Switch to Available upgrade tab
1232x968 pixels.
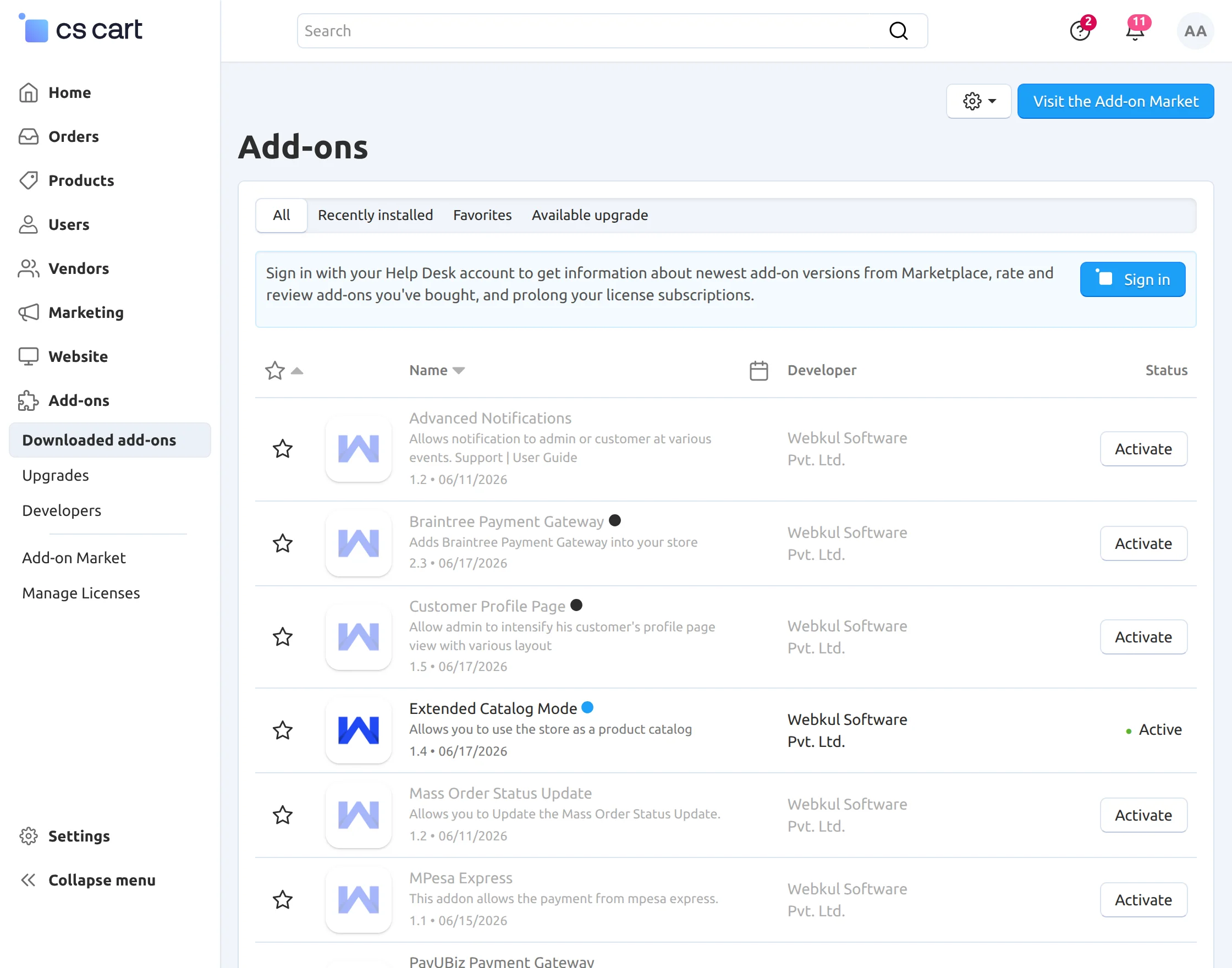pos(590,216)
